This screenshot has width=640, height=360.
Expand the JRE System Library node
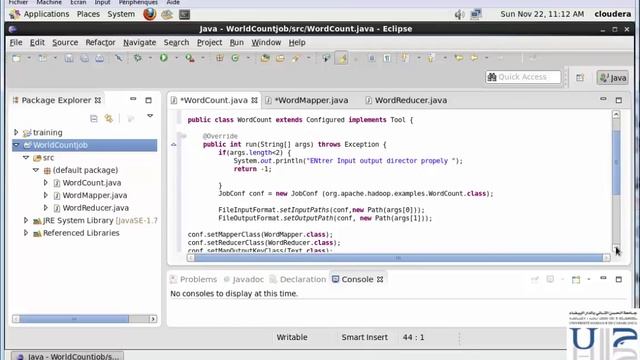tap(26, 220)
